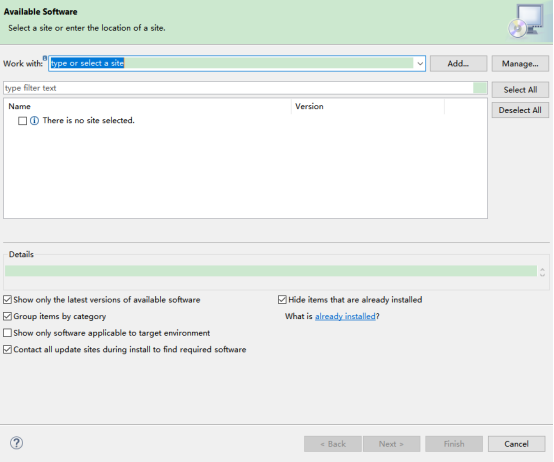Enable 'Show only software applicable to target environment'
554x462 pixels.
(7, 333)
